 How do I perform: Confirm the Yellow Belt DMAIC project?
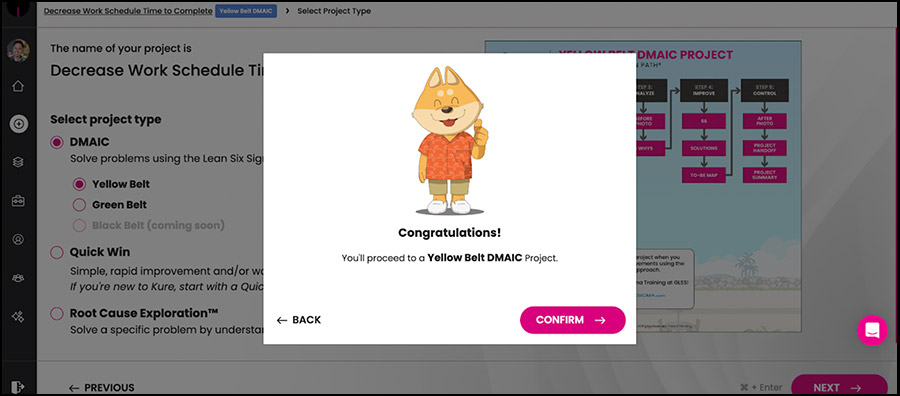coord(572,320)
